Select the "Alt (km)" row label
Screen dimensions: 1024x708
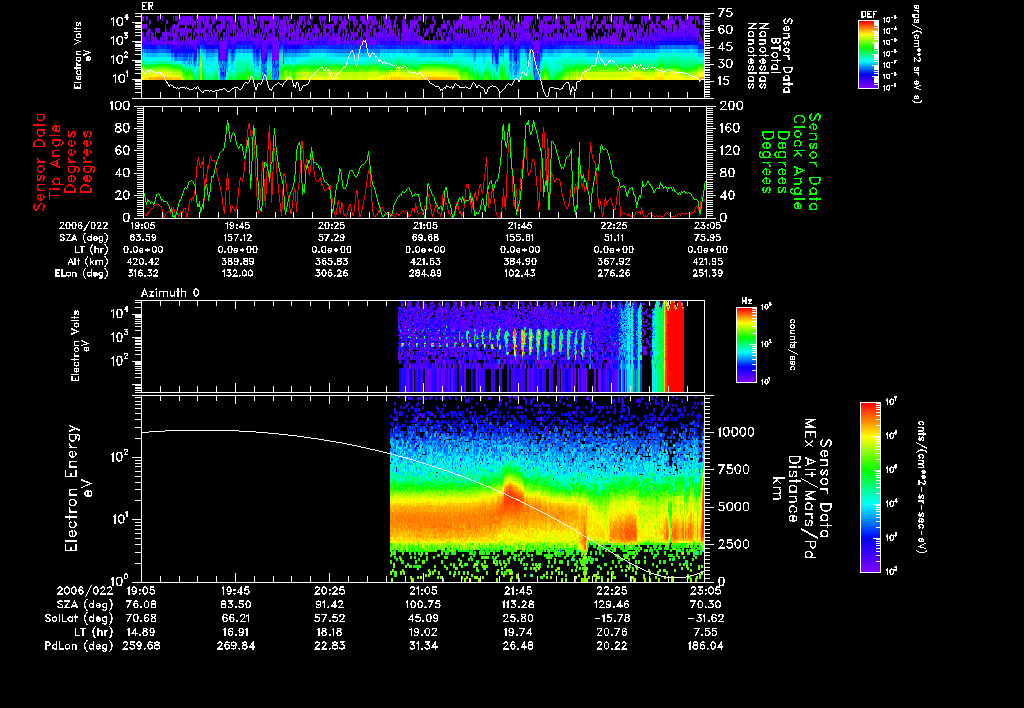tap(87, 261)
